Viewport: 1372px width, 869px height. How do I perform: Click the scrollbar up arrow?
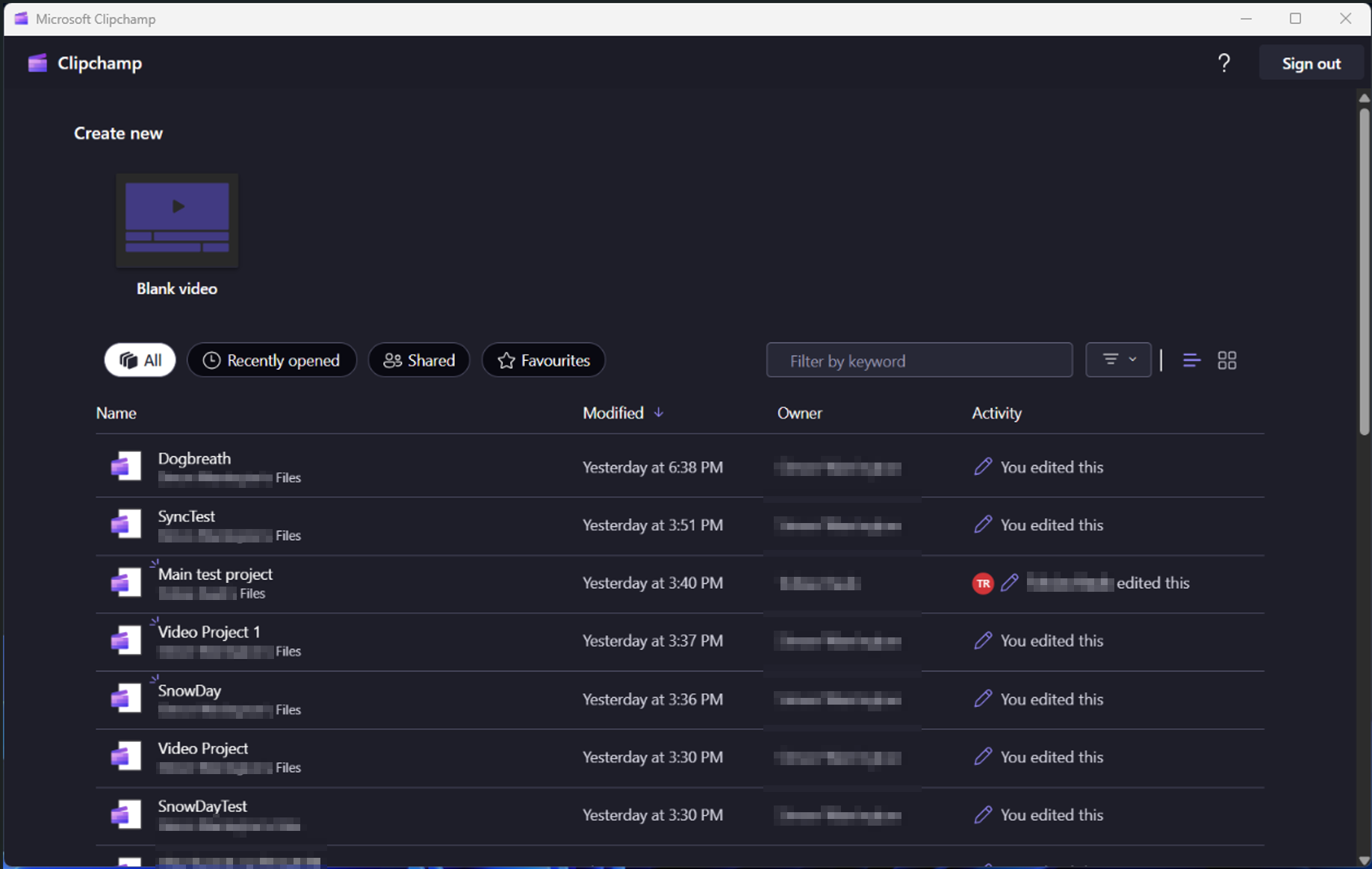click(x=1364, y=98)
